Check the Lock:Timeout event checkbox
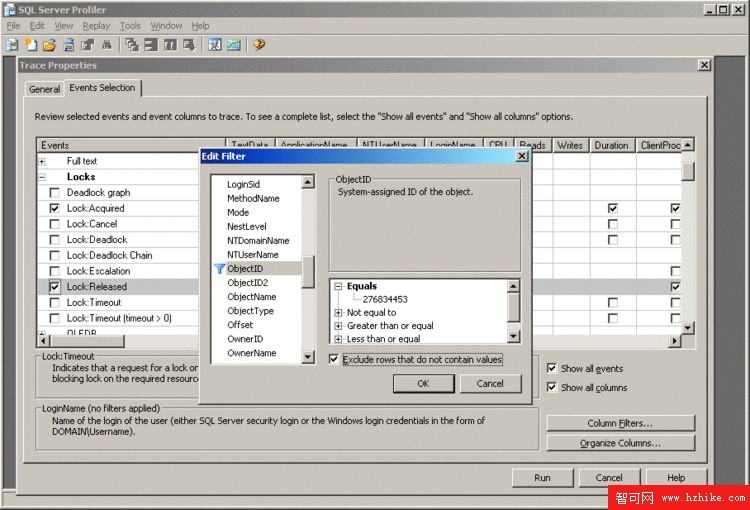 (55, 302)
